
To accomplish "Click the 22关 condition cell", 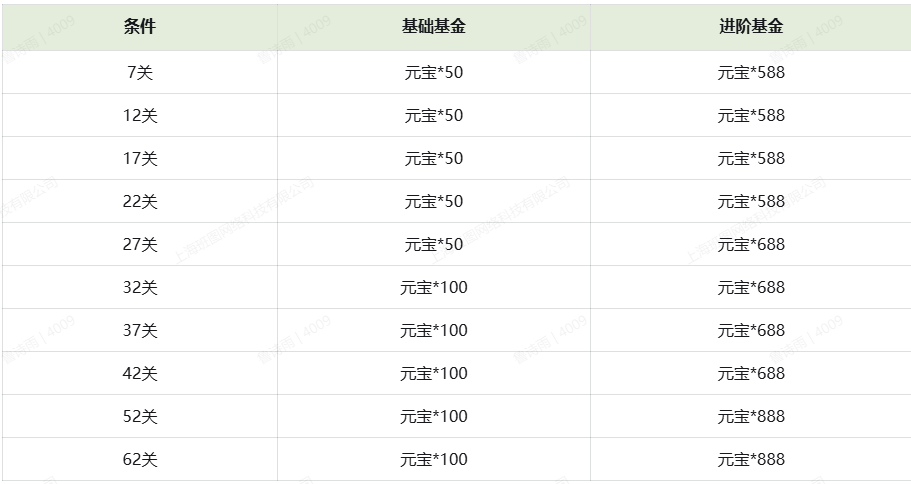I will tap(140, 202).
